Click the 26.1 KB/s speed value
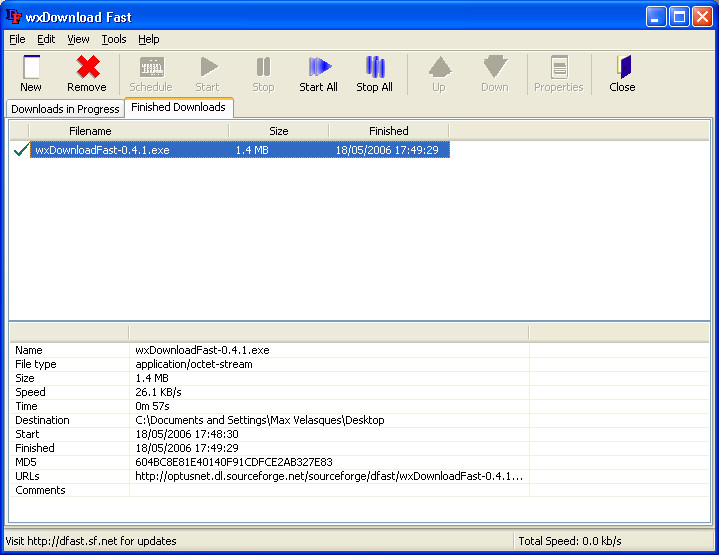Screen dimensions: 719x555 (x=159, y=392)
